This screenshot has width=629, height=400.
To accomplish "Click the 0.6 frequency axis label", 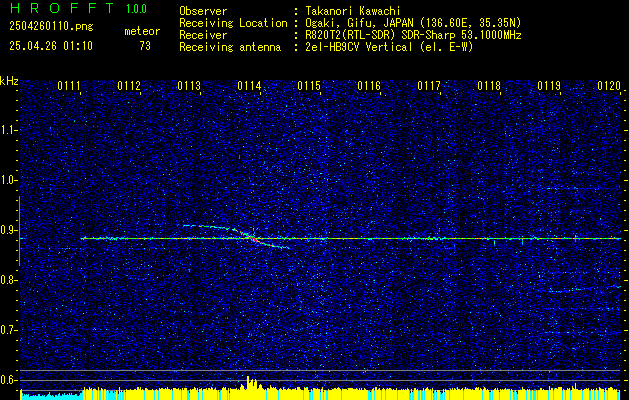I will [8, 380].
